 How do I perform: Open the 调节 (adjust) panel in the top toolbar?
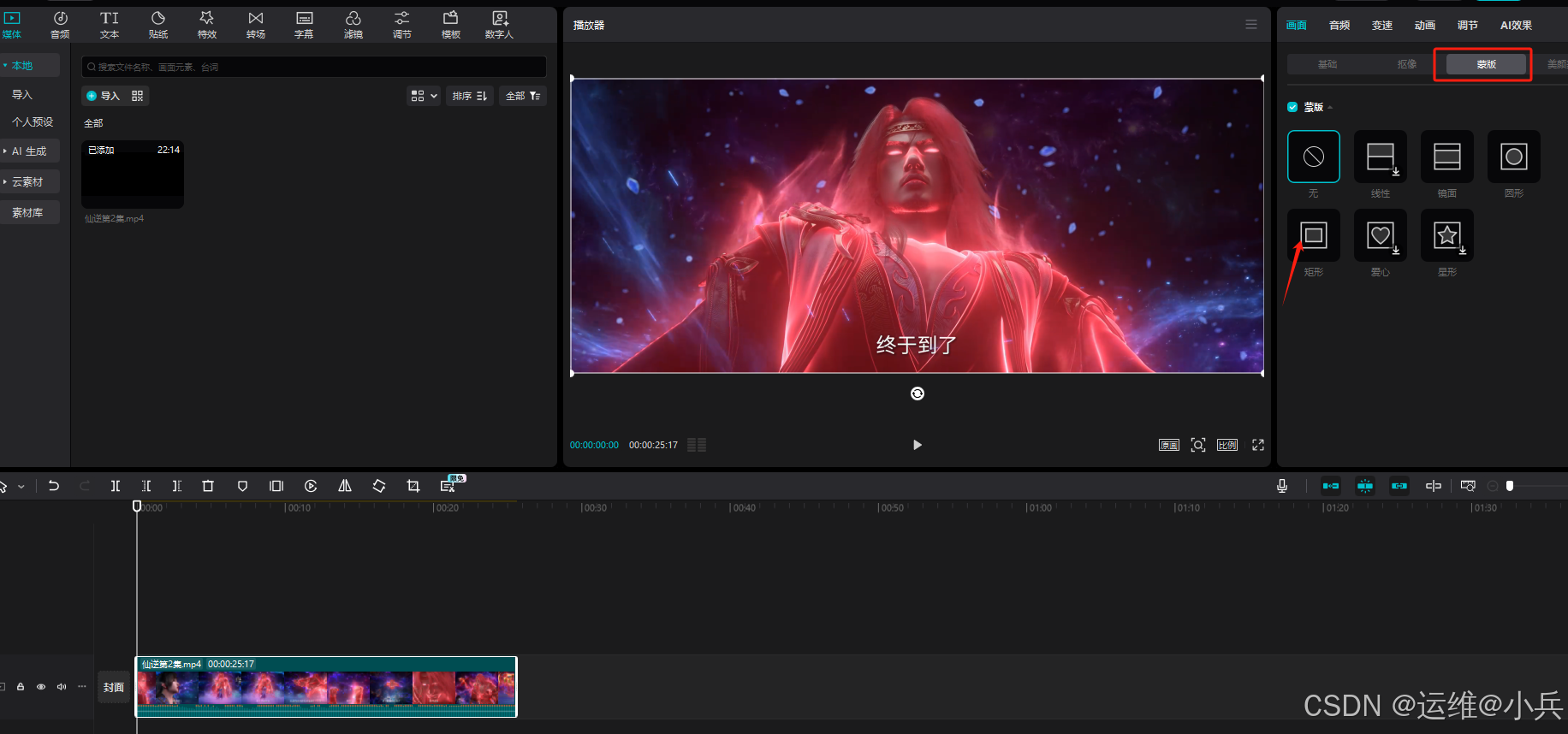pyautogui.click(x=402, y=25)
